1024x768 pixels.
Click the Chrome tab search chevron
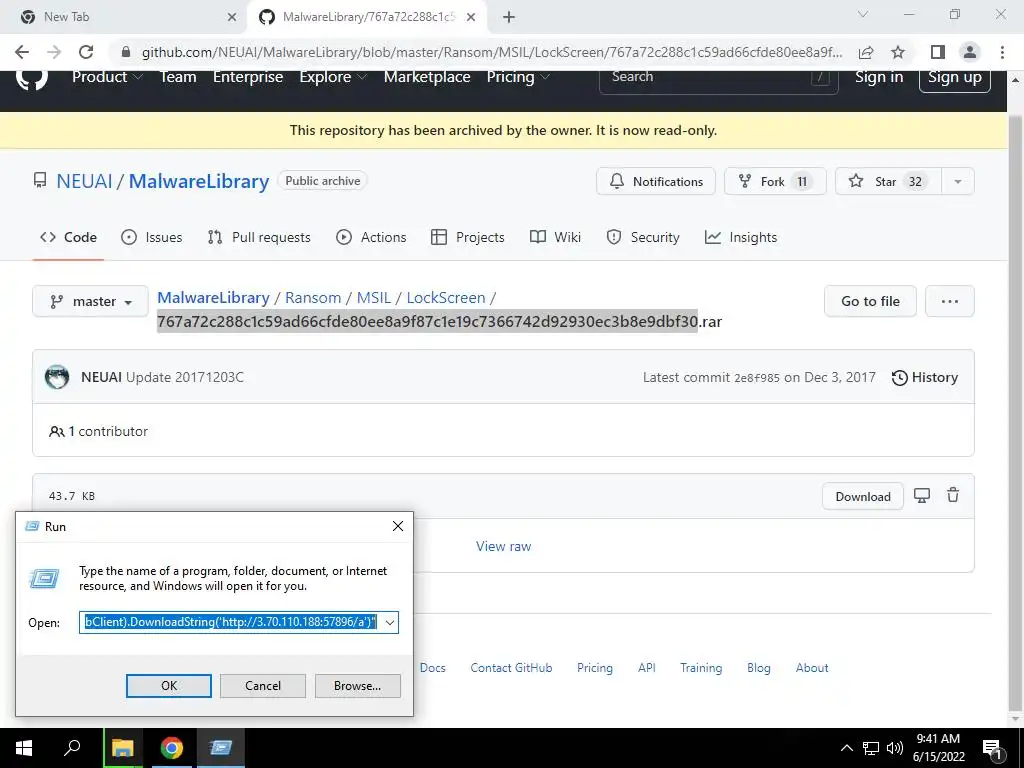[862, 14]
